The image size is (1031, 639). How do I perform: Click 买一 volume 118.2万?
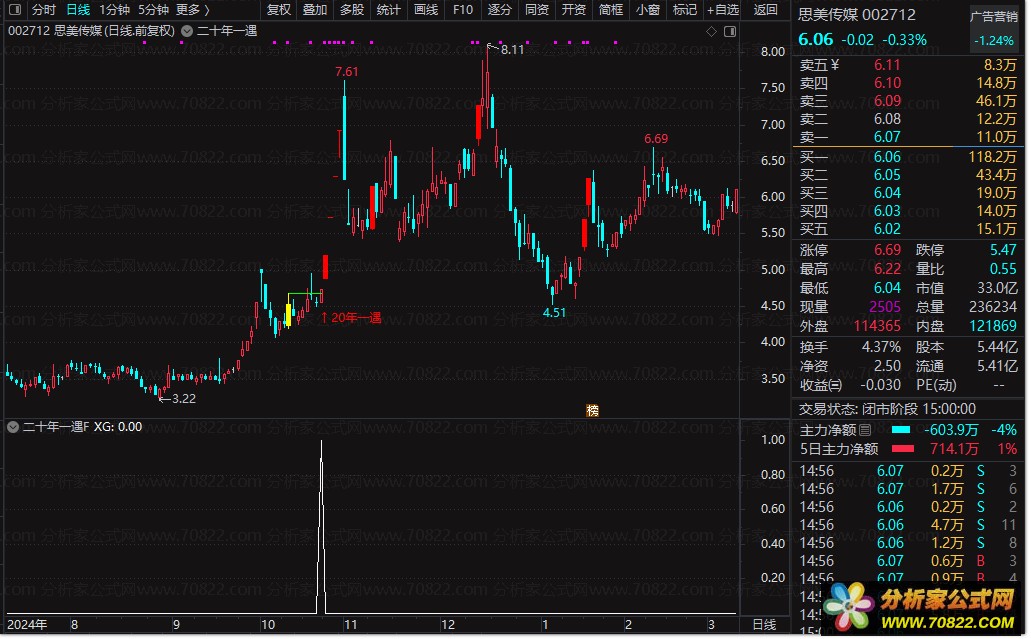pyautogui.click(x=992, y=157)
